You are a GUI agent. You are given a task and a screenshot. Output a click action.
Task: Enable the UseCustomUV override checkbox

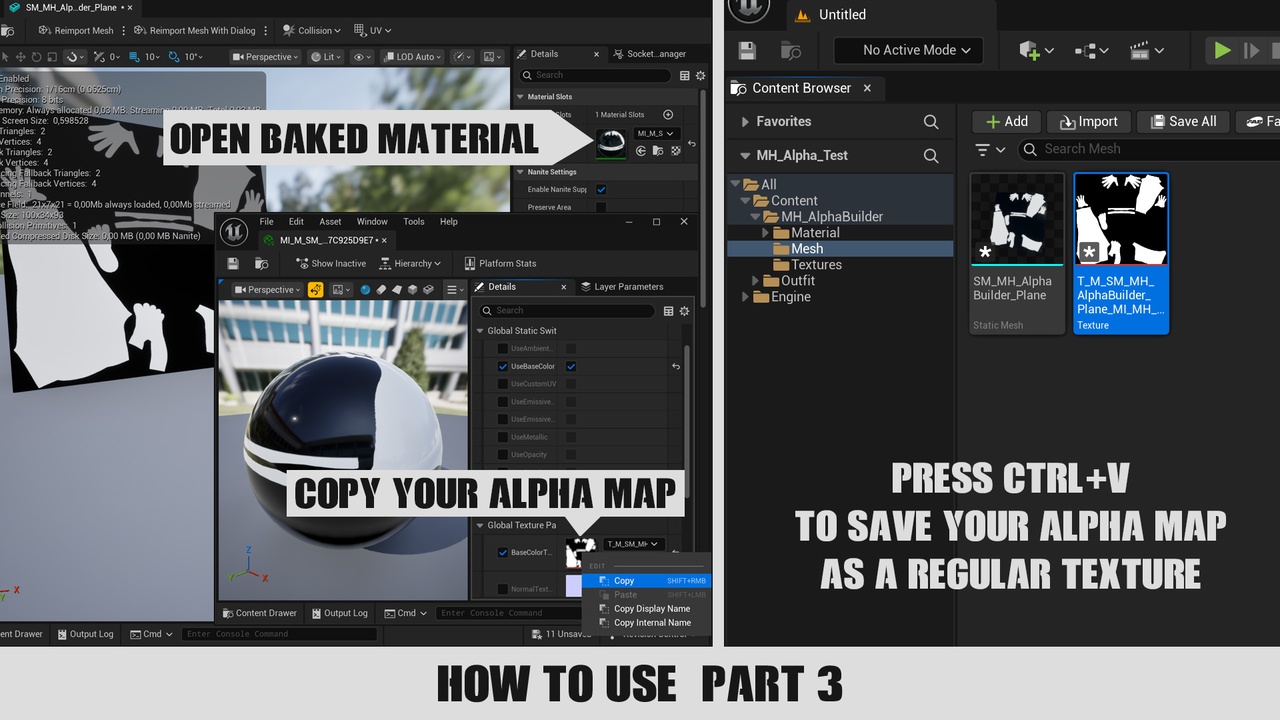coord(503,384)
